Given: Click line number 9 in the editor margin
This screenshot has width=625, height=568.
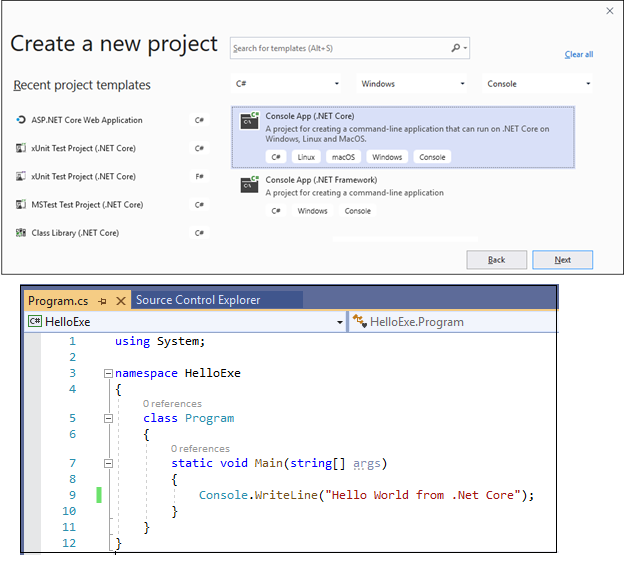Looking at the screenshot, I should pyautogui.click(x=72, y=495).
